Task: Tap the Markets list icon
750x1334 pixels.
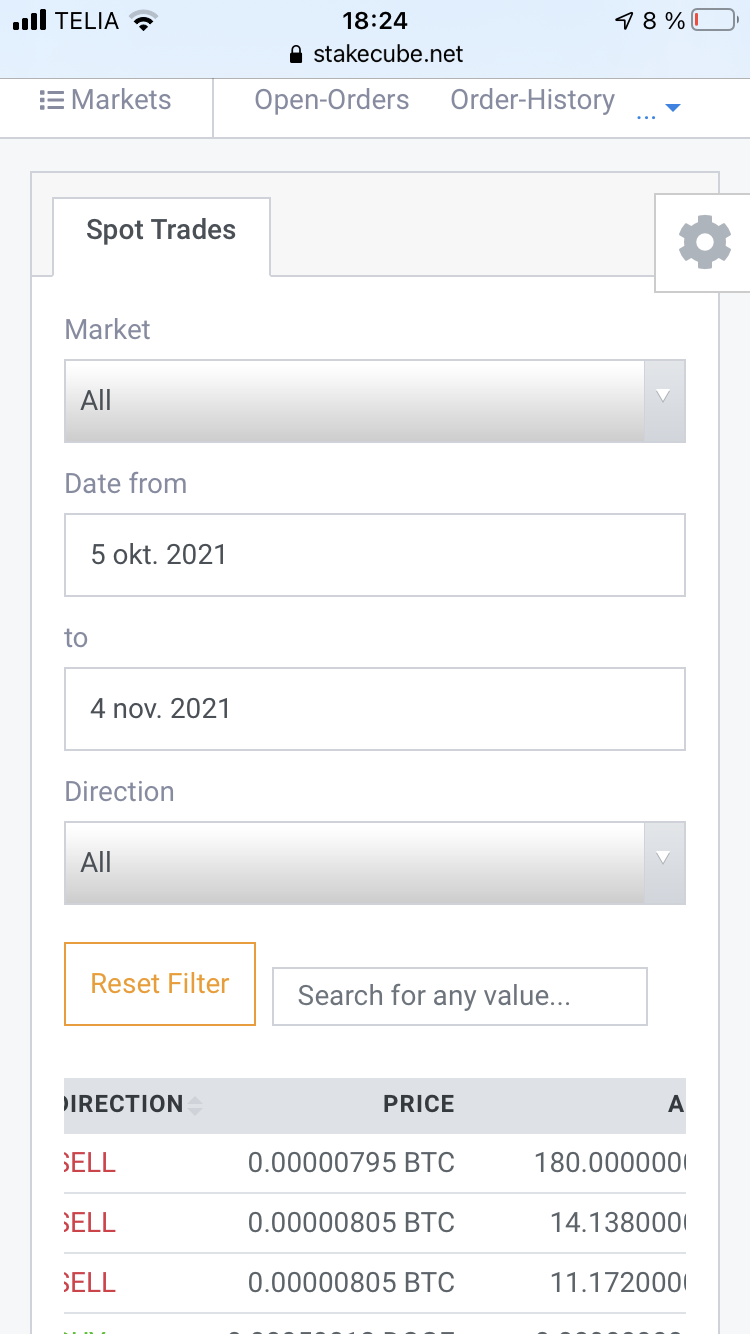Action: (x=51, y=100)
